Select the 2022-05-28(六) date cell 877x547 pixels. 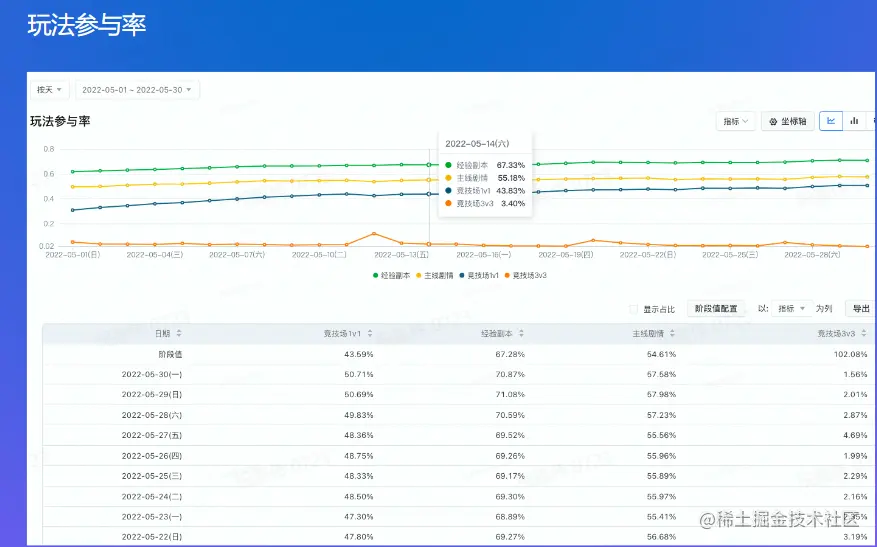click(x=152, y=415)
